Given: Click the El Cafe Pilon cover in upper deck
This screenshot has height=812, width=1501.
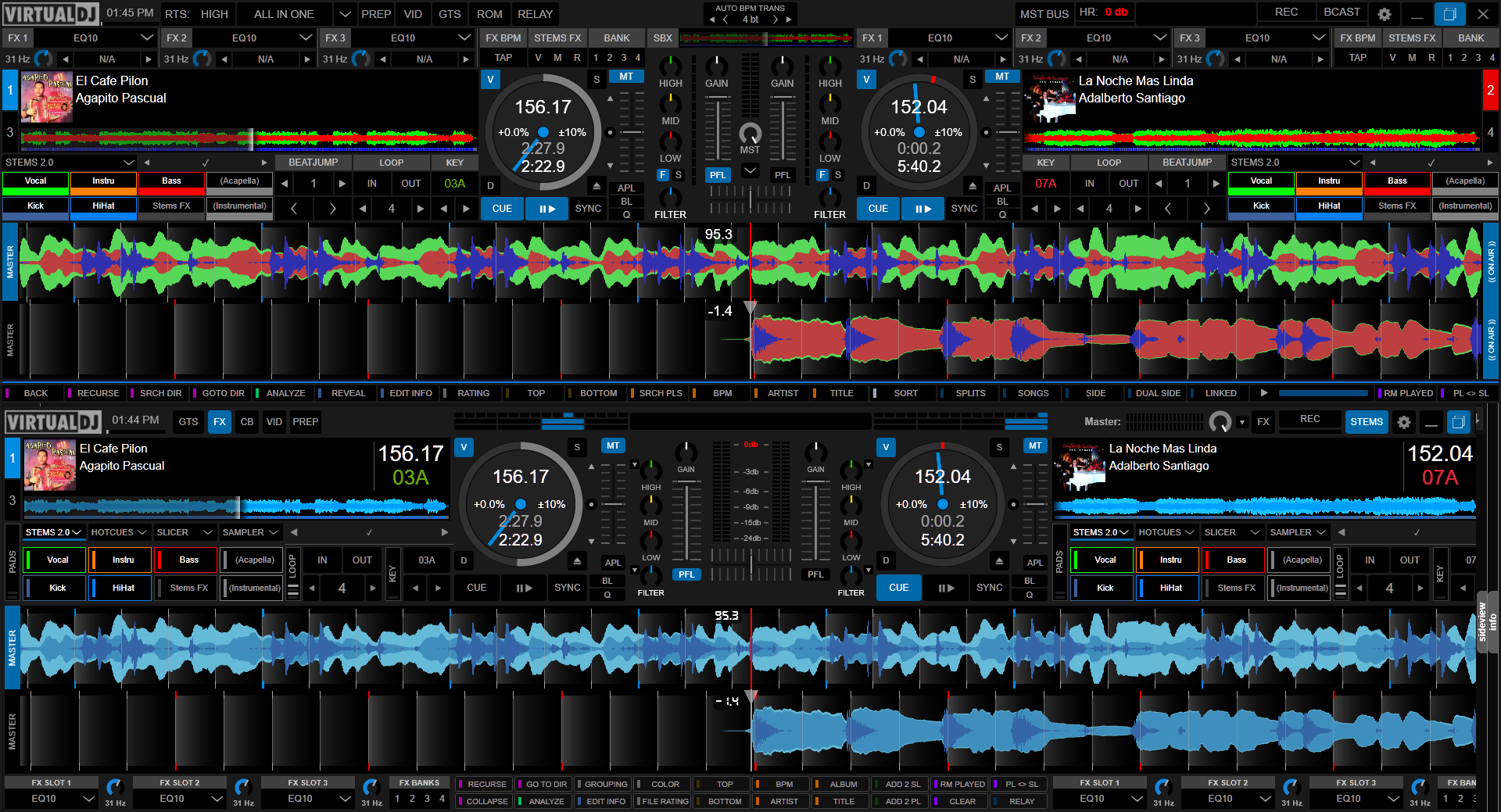Looking at the screenshot, I should tap(47, 98).
